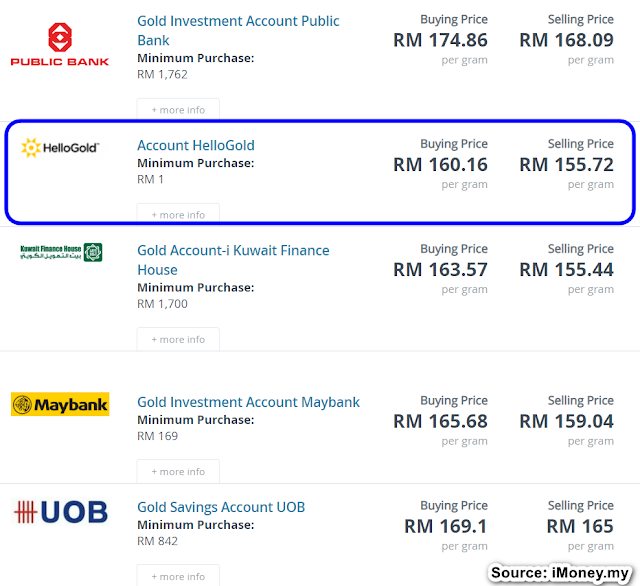Click minimum purchase value RM 842
Screen dimensions: 640x586
click(158, 541)
